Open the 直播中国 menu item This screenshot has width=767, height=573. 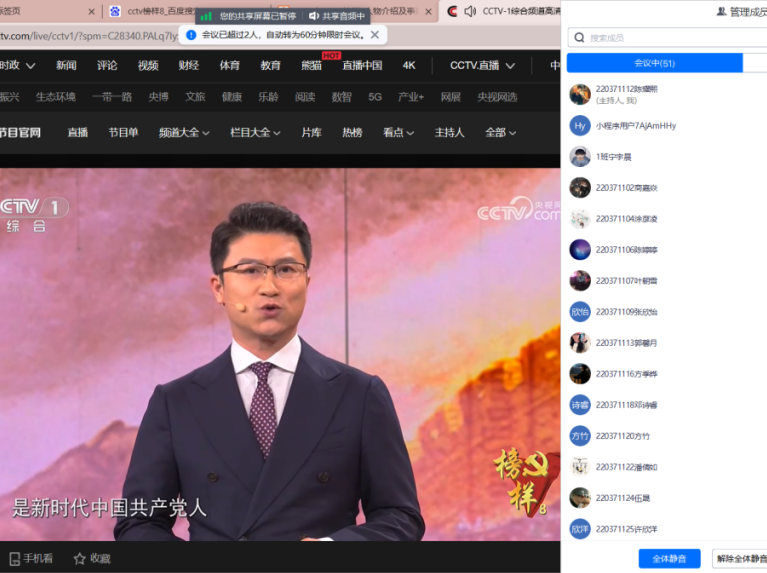click(x=362, y=66)
